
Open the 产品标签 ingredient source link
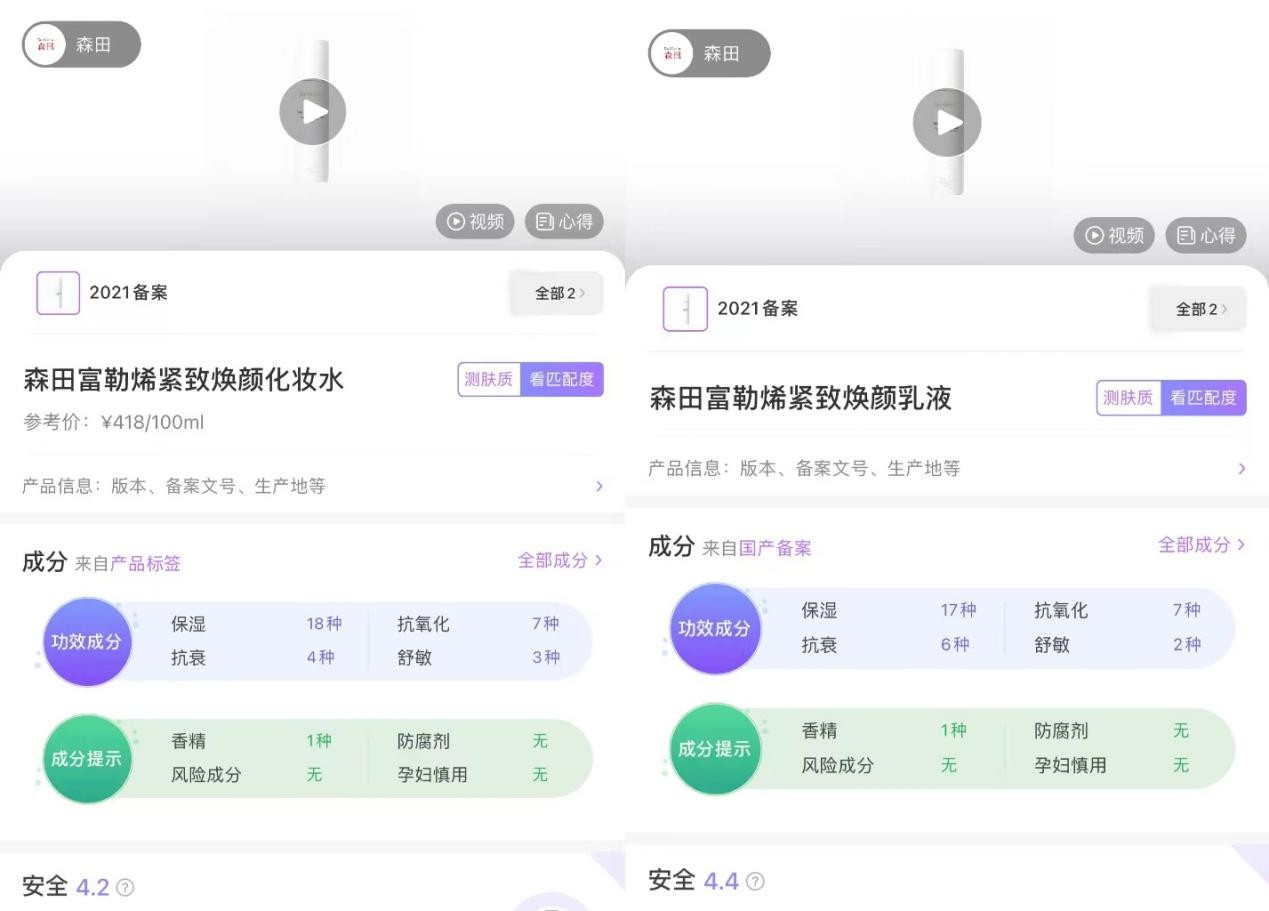[x=146, y=563]
